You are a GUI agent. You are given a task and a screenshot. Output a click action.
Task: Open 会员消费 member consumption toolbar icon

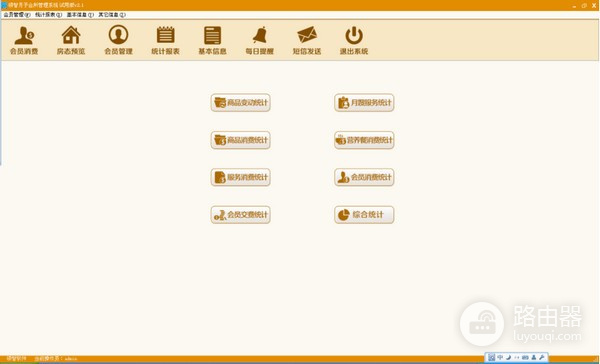tap(24, 40)
